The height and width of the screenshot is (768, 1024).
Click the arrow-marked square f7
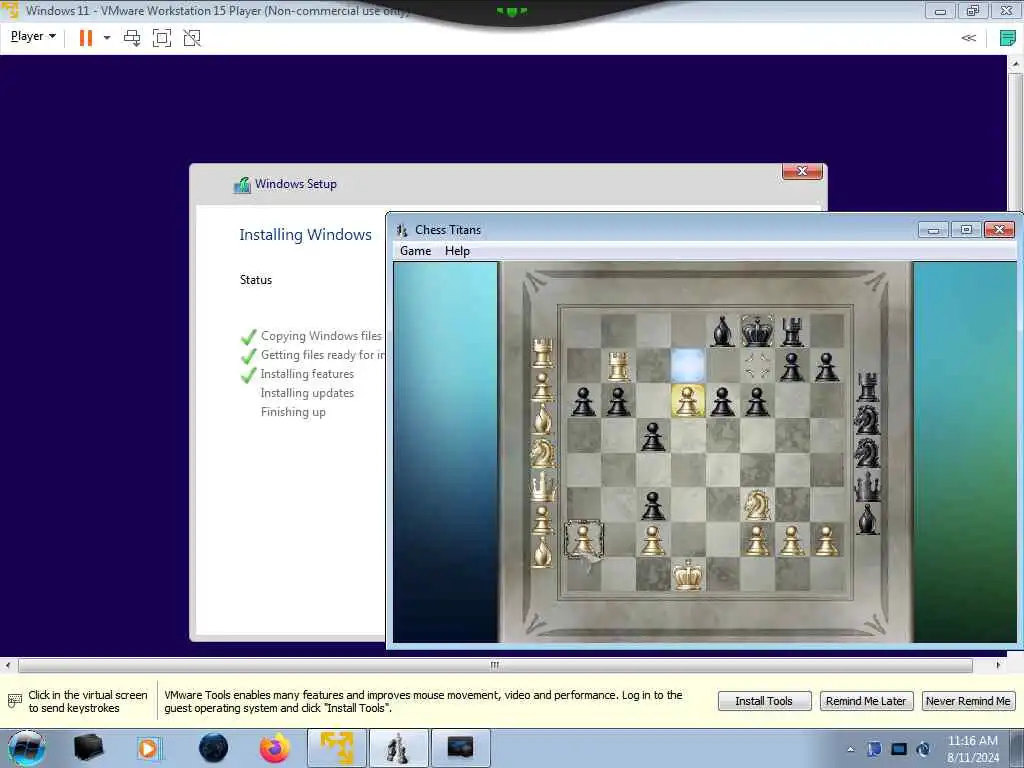click(758, 365)
